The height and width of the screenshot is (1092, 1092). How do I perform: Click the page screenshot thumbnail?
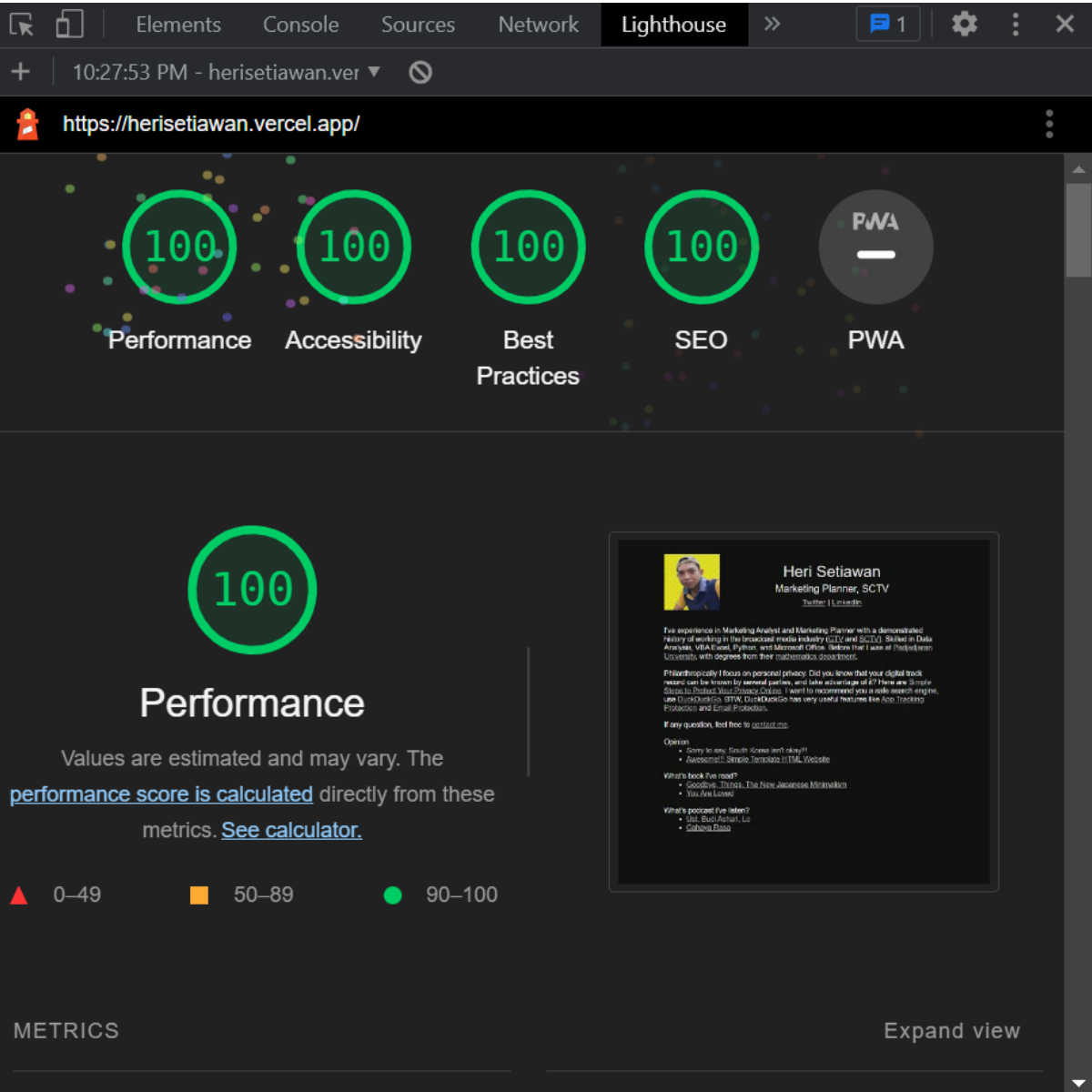[804, 712]
